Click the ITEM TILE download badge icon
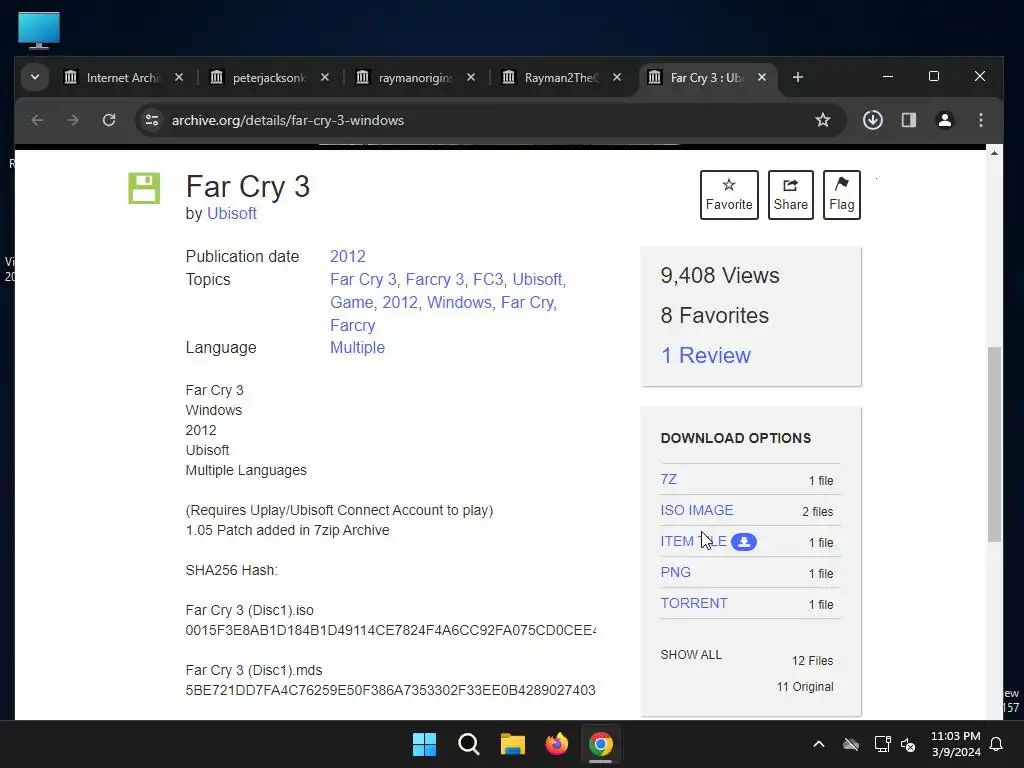Image resolution: width=1024 pixels, height=768 pixels. (743, 541)
